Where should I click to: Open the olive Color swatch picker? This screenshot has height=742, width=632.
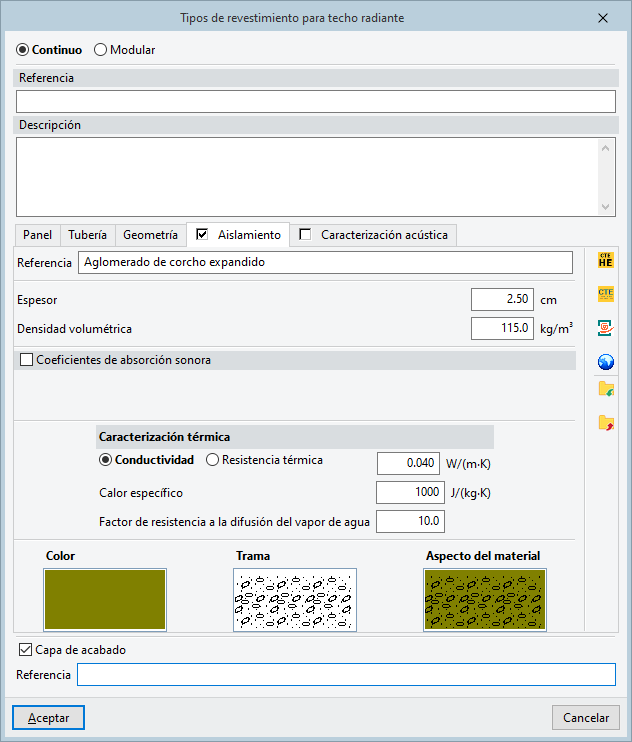(105, 600)
